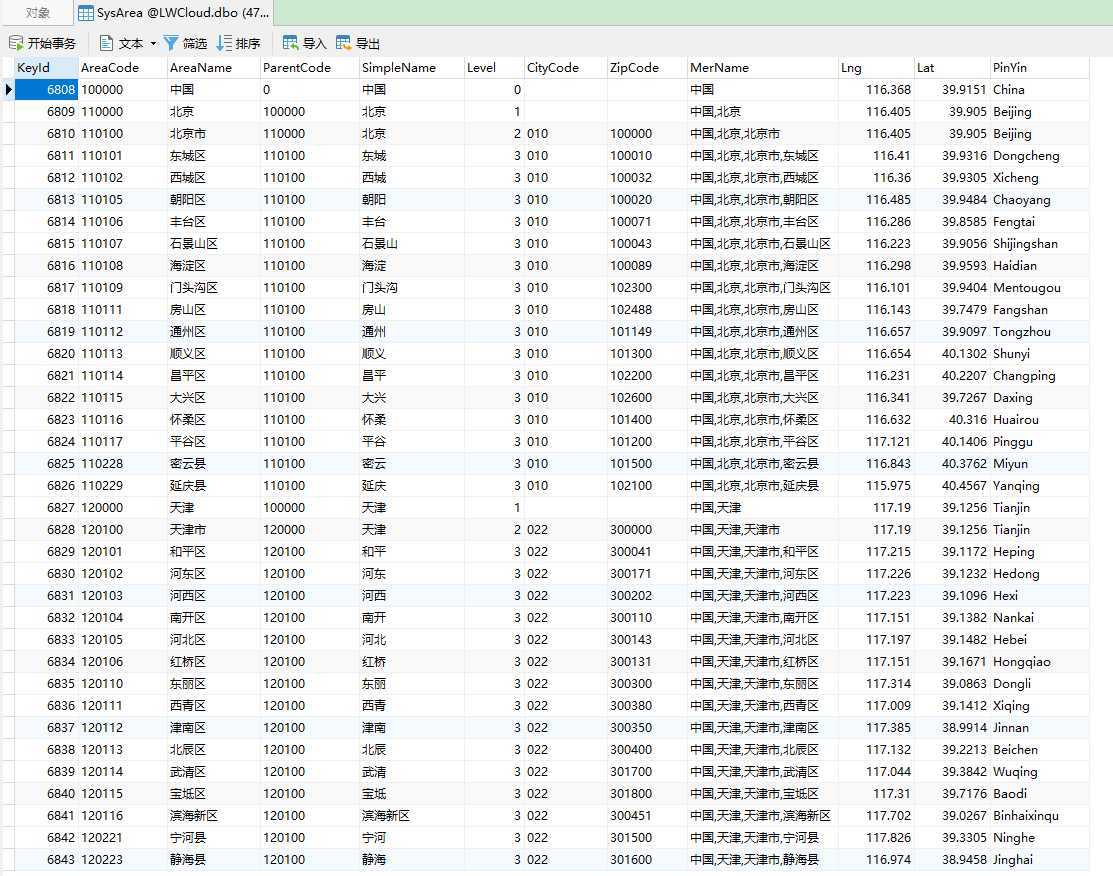The height and width of the screenshot is (876, 1113).
Task: Select the MerName cell 中国,天津,天津市,河西区
Action: 762,596
